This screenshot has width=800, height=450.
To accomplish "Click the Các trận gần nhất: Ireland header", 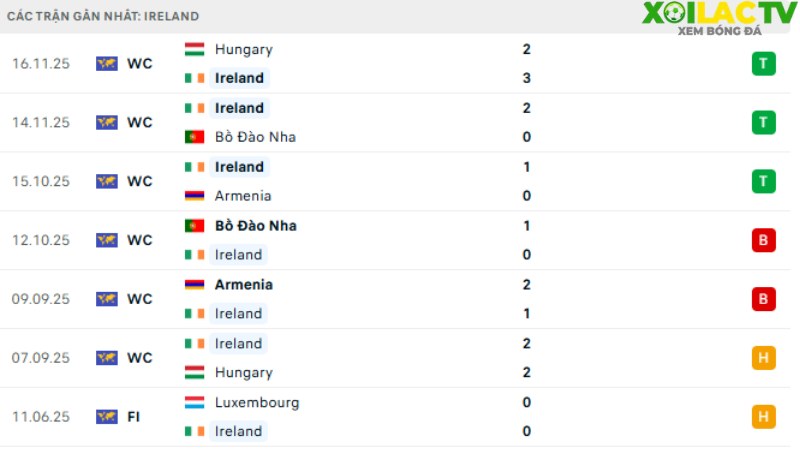I will coord(103,16).
